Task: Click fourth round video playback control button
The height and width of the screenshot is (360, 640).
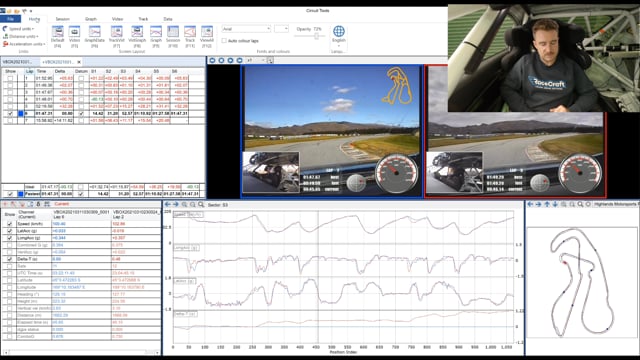Action: [240, 60]
